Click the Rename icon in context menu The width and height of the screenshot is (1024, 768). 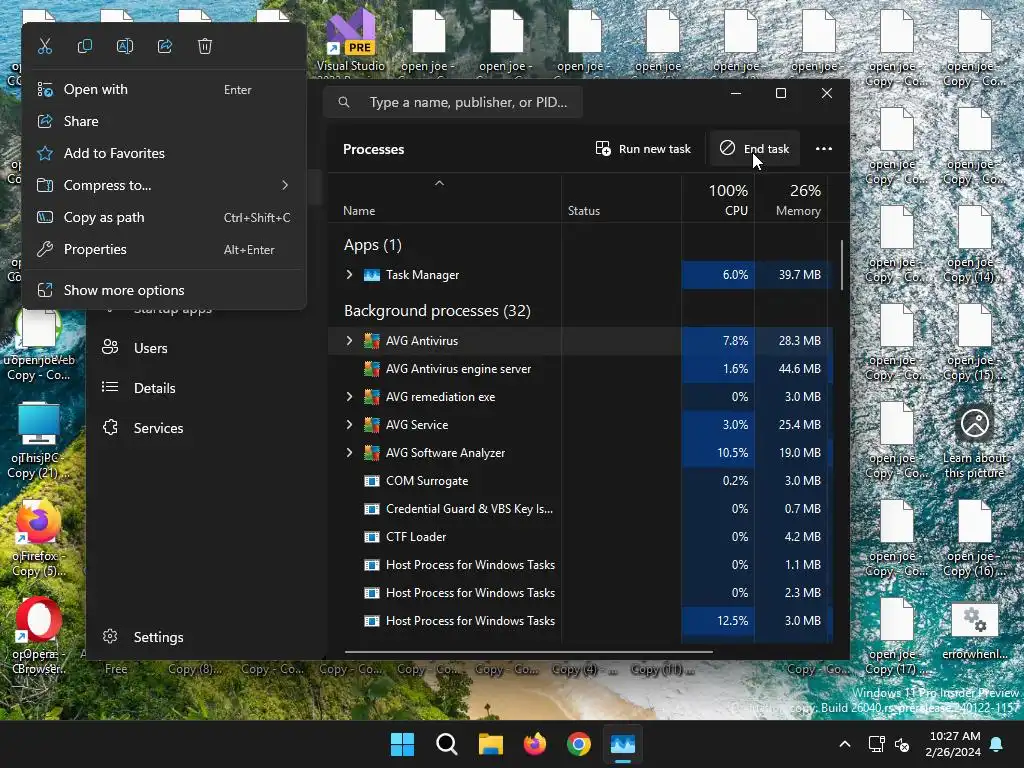click(x=125, y=46)
